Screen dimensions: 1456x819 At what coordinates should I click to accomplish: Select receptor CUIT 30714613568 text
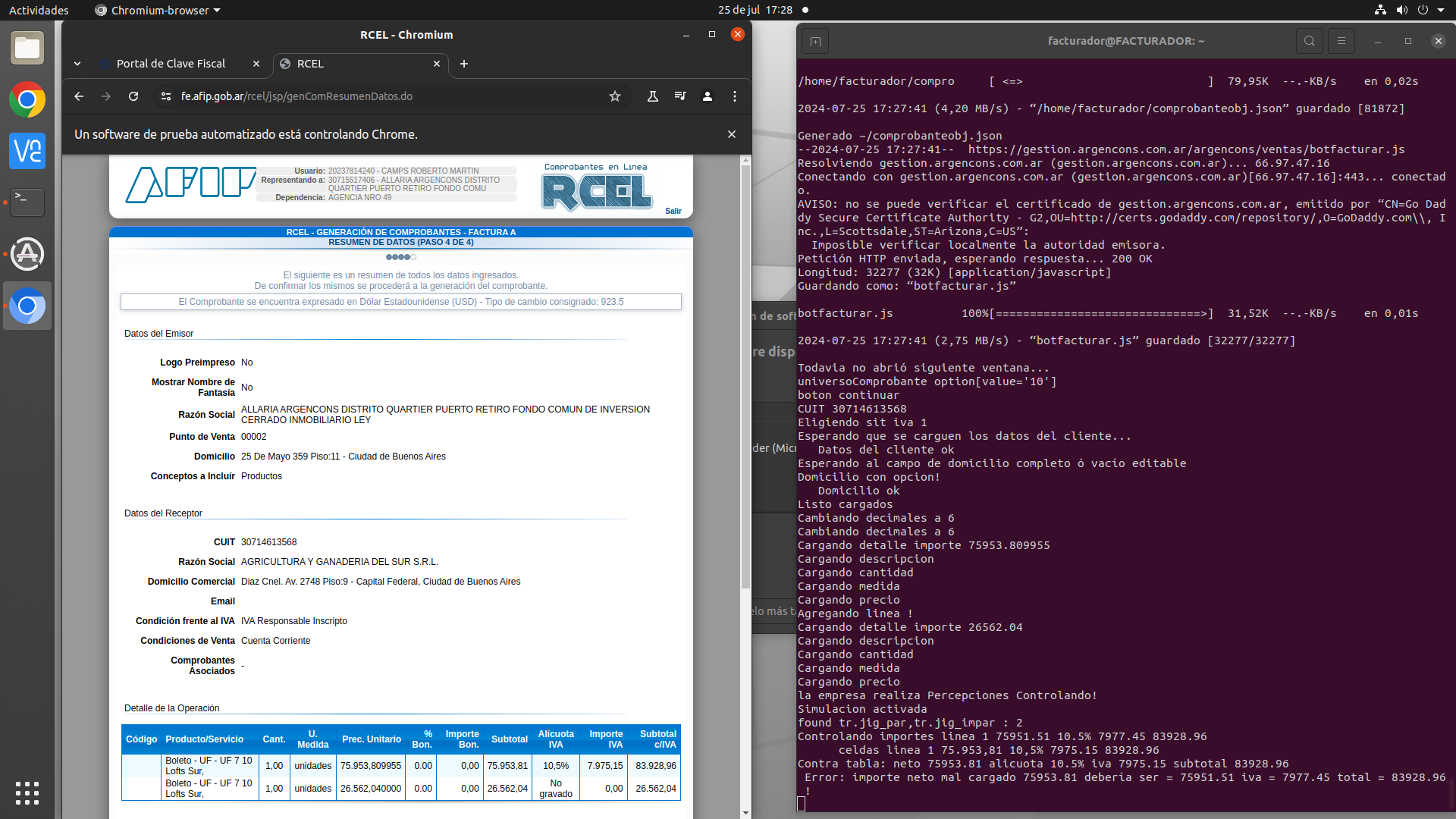click(x=268, y=542)
